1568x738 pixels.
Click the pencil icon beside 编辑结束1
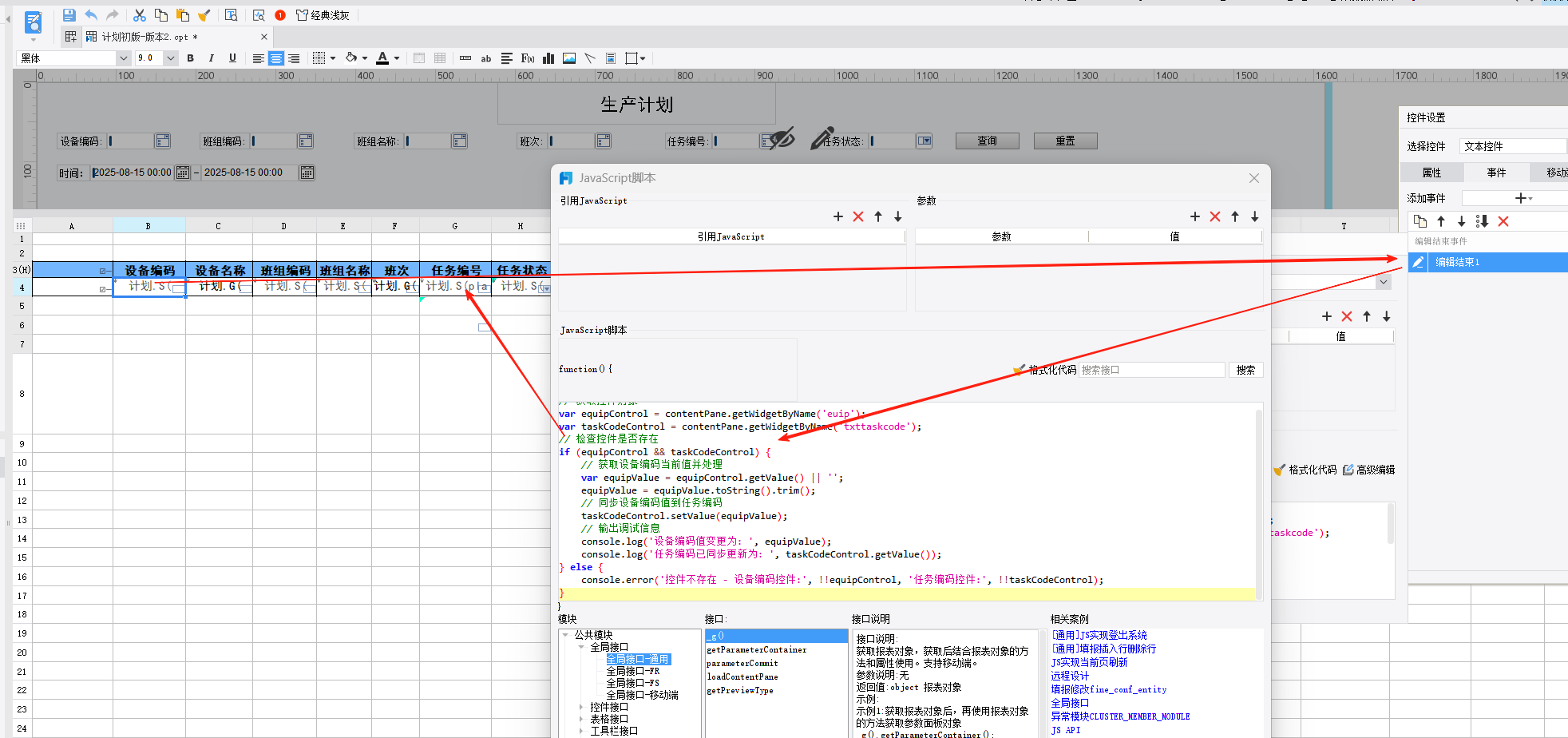pyautogui.click(x=1418, y=262)
